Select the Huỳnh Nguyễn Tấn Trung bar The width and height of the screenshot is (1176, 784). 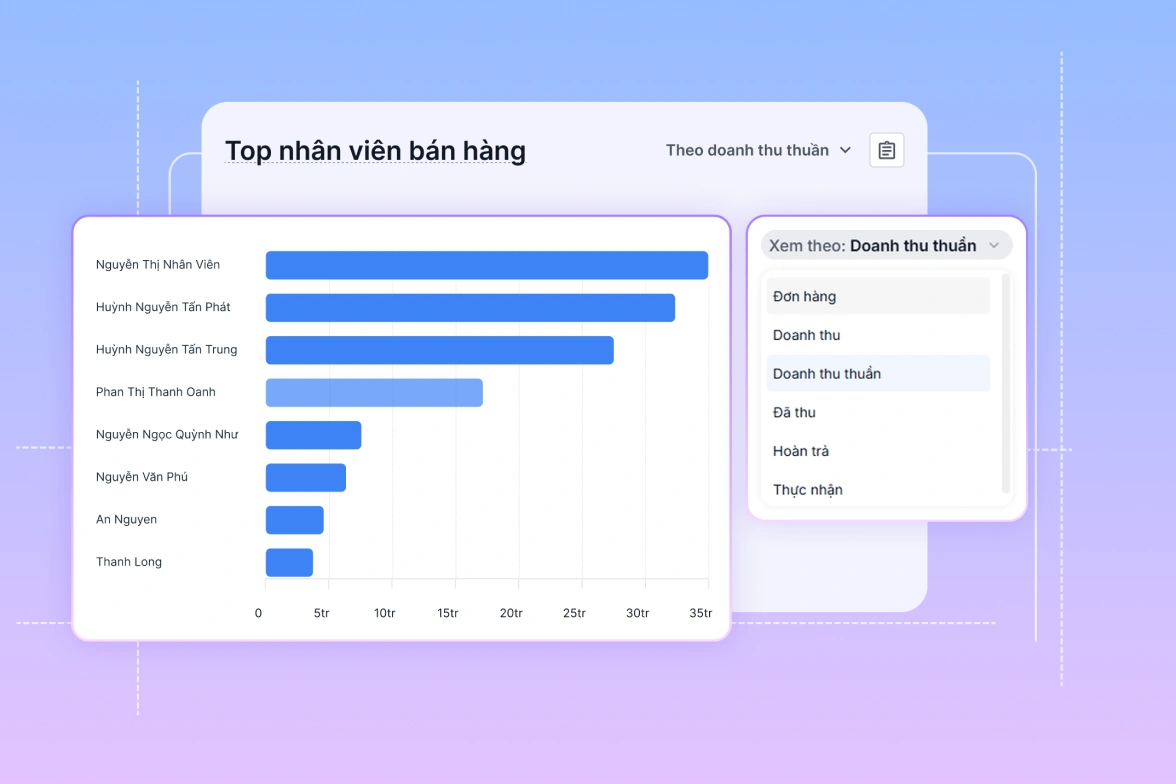(439, 350)
